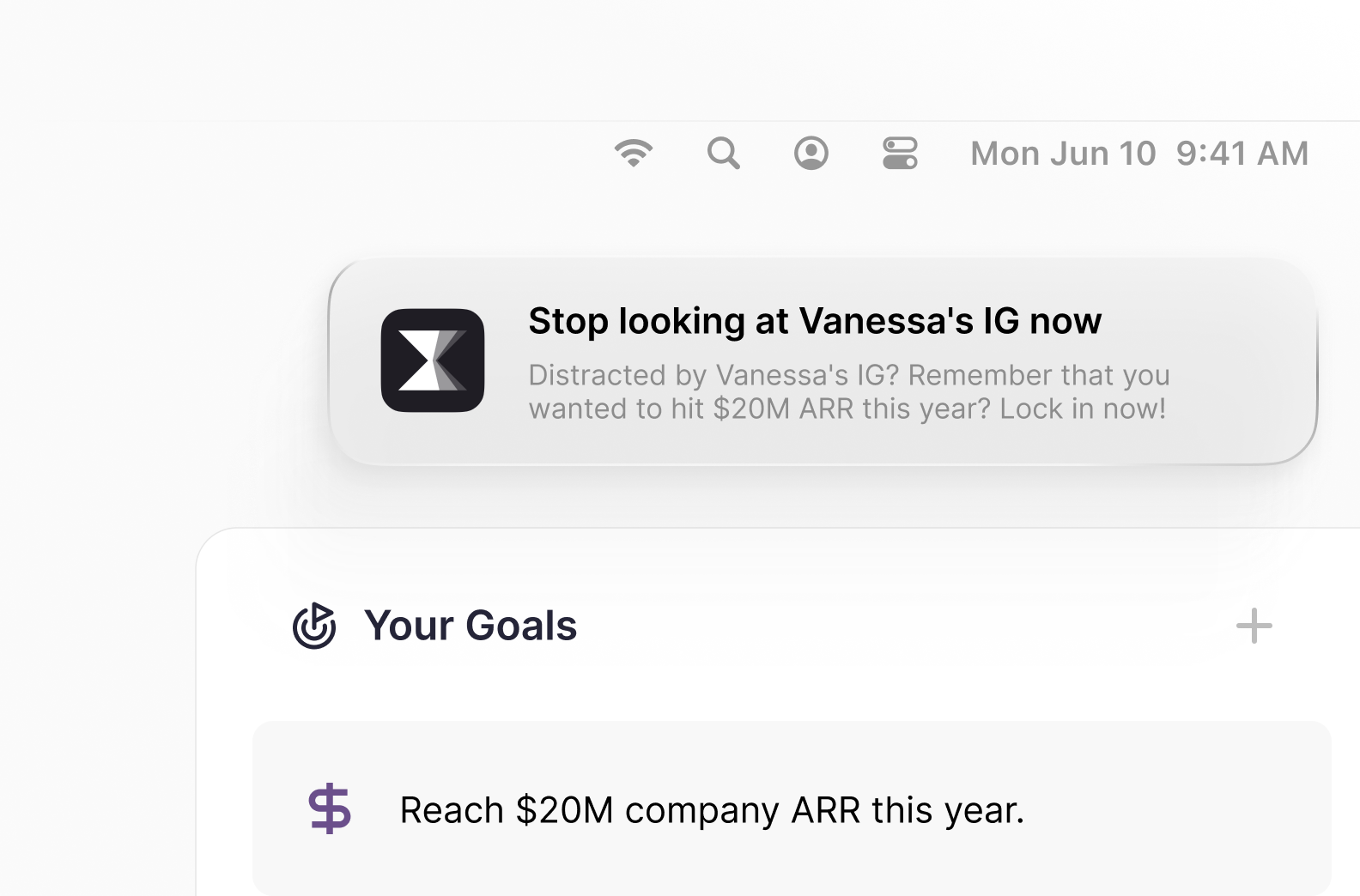Click the 9:41 AM clock time

click(x=1242, y=154)
